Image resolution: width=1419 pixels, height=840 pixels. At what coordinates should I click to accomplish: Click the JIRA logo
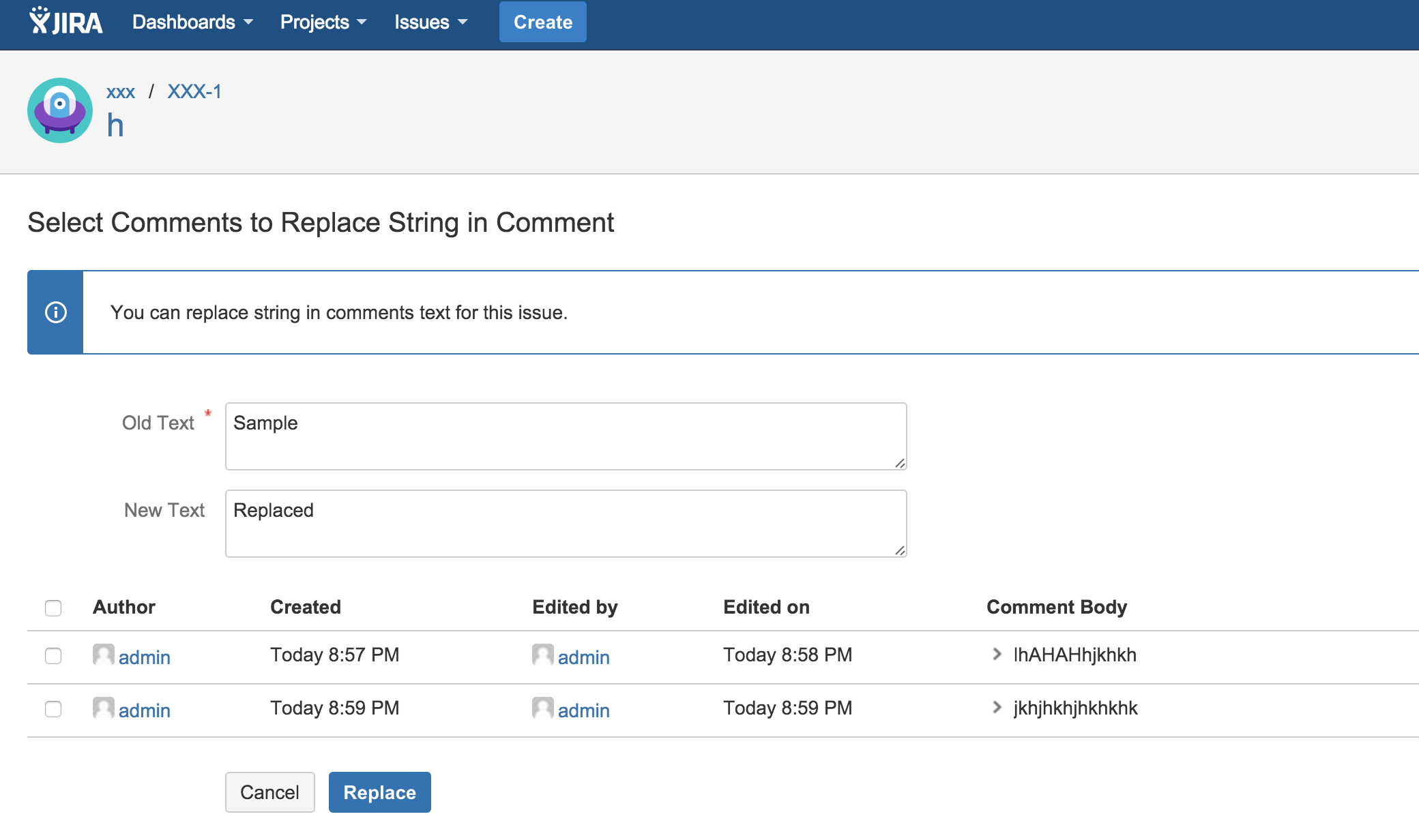[66, 21]
